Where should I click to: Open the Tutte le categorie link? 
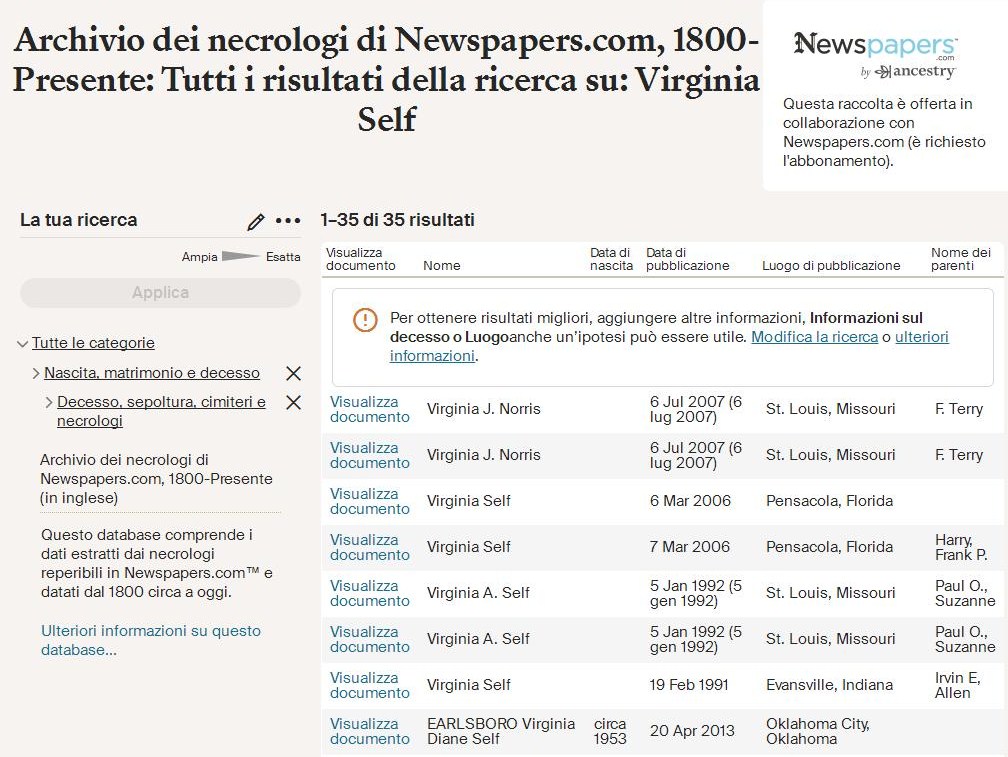pyautogui.click(x=93, y=343)
